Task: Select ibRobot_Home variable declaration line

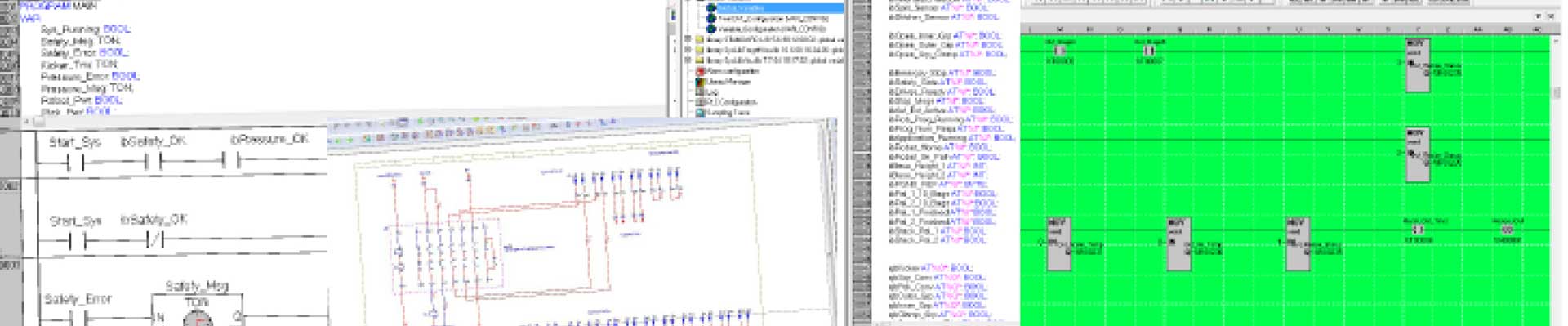Action: coord(939,148)
